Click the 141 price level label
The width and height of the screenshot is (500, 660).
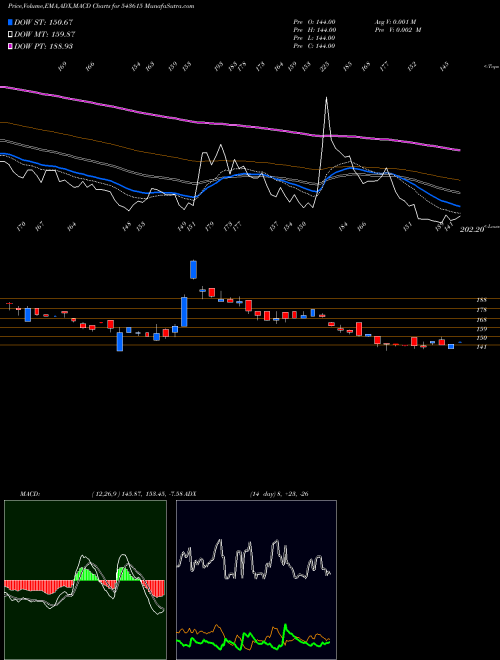(481, 347)
